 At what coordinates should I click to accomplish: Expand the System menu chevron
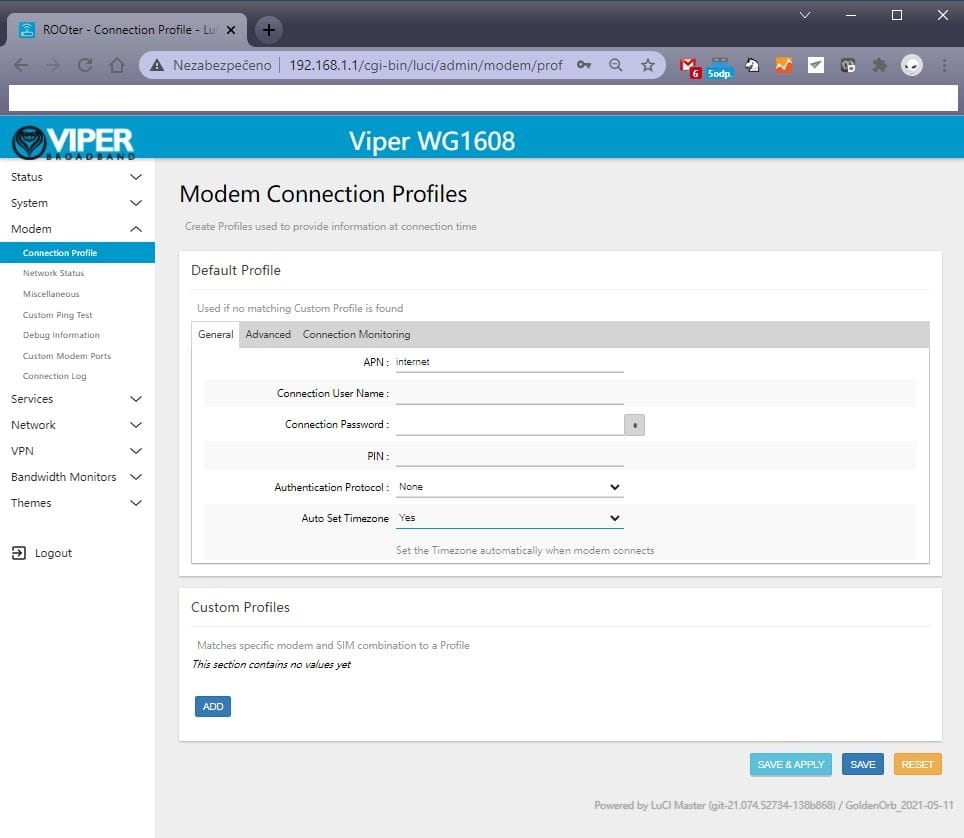[x=136, y=203]
